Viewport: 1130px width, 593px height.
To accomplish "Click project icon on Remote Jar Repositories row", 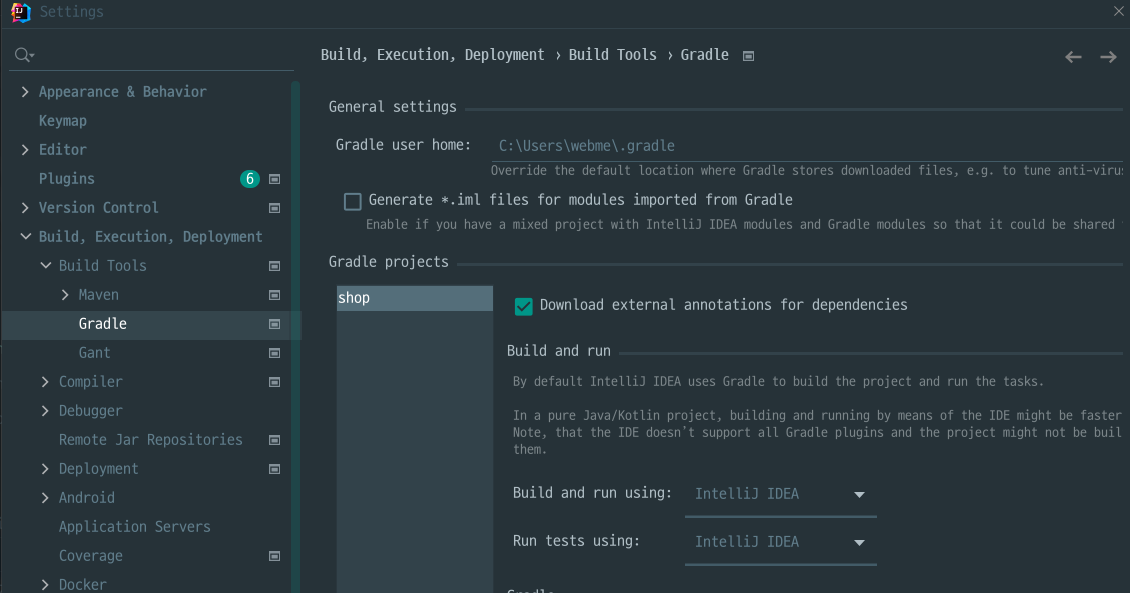I will pos(275,440).
